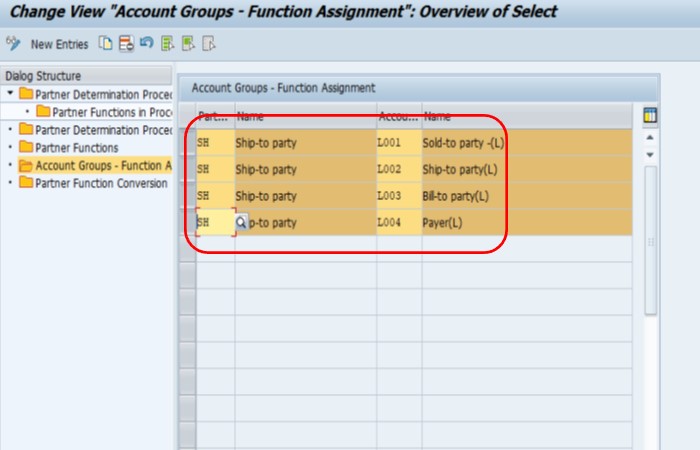
Task: Select Account Groups - Function Assignment node
Action: (x=95, y=166)
